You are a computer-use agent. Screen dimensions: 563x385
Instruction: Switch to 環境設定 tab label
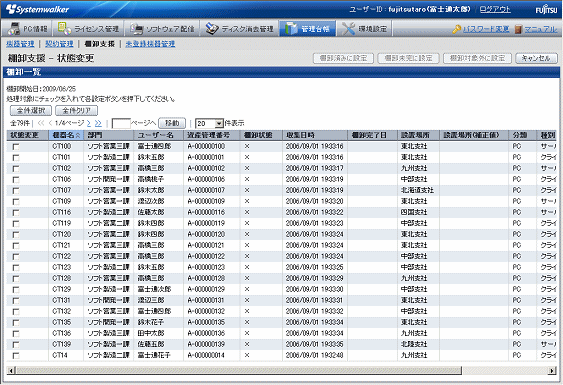pos(373,29)
